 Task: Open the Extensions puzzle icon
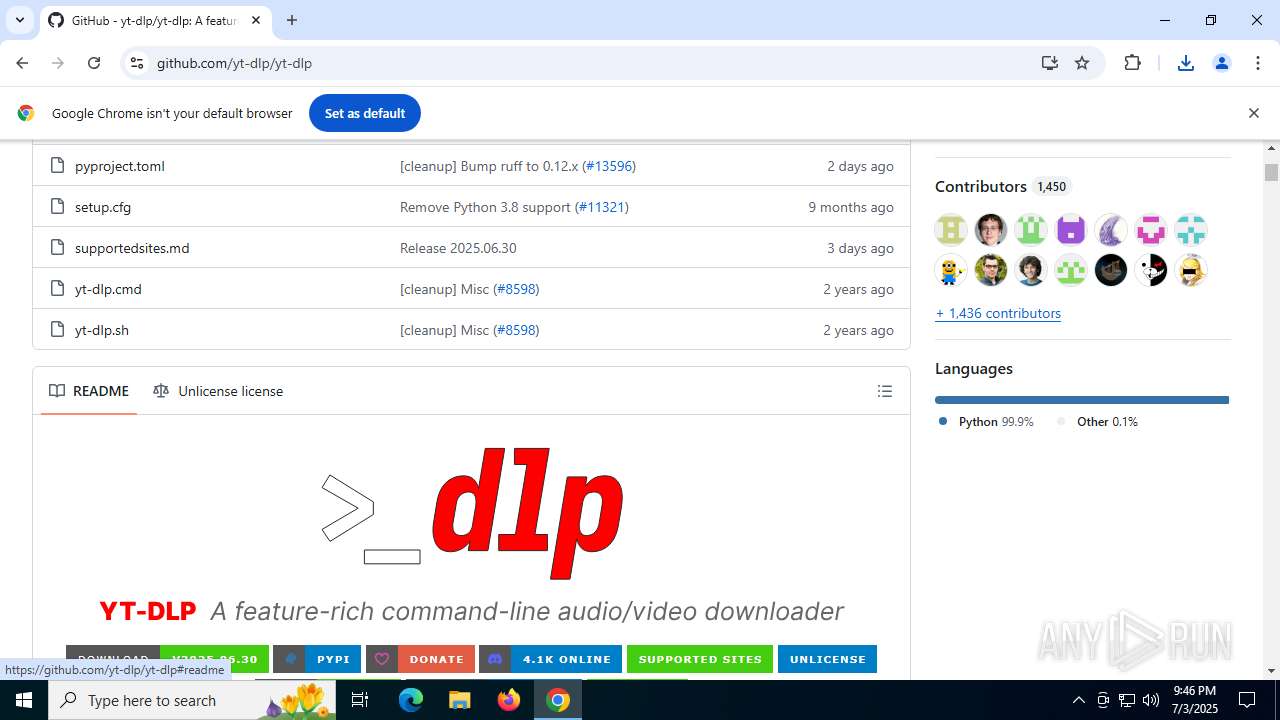[x=1132, y=63]
